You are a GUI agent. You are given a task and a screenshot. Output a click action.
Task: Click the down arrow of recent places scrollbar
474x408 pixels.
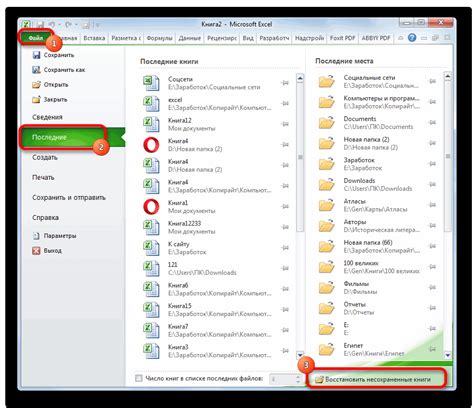point(448,355)
